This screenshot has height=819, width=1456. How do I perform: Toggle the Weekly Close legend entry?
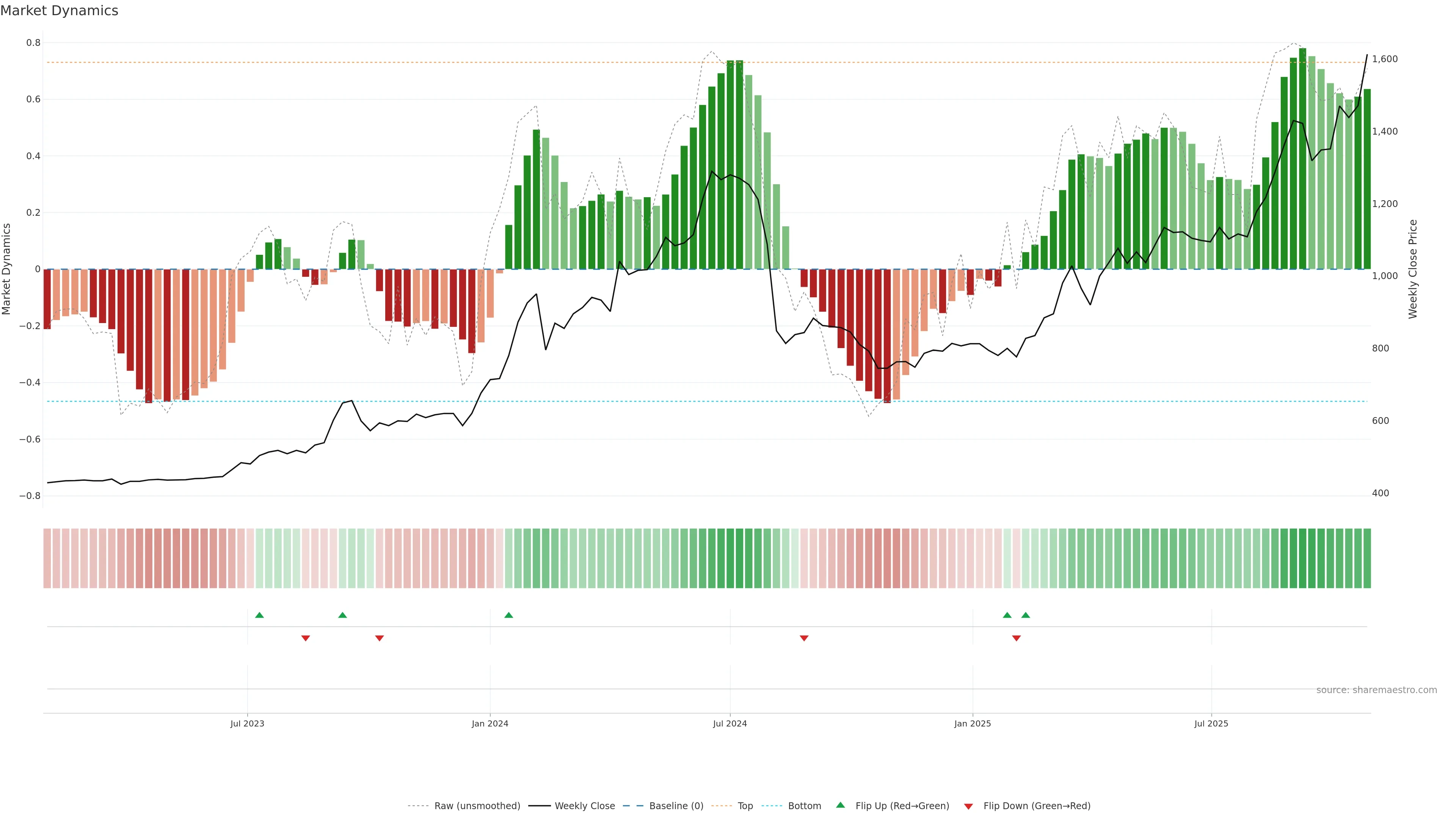pyautogui.click(x=584, y=806)
